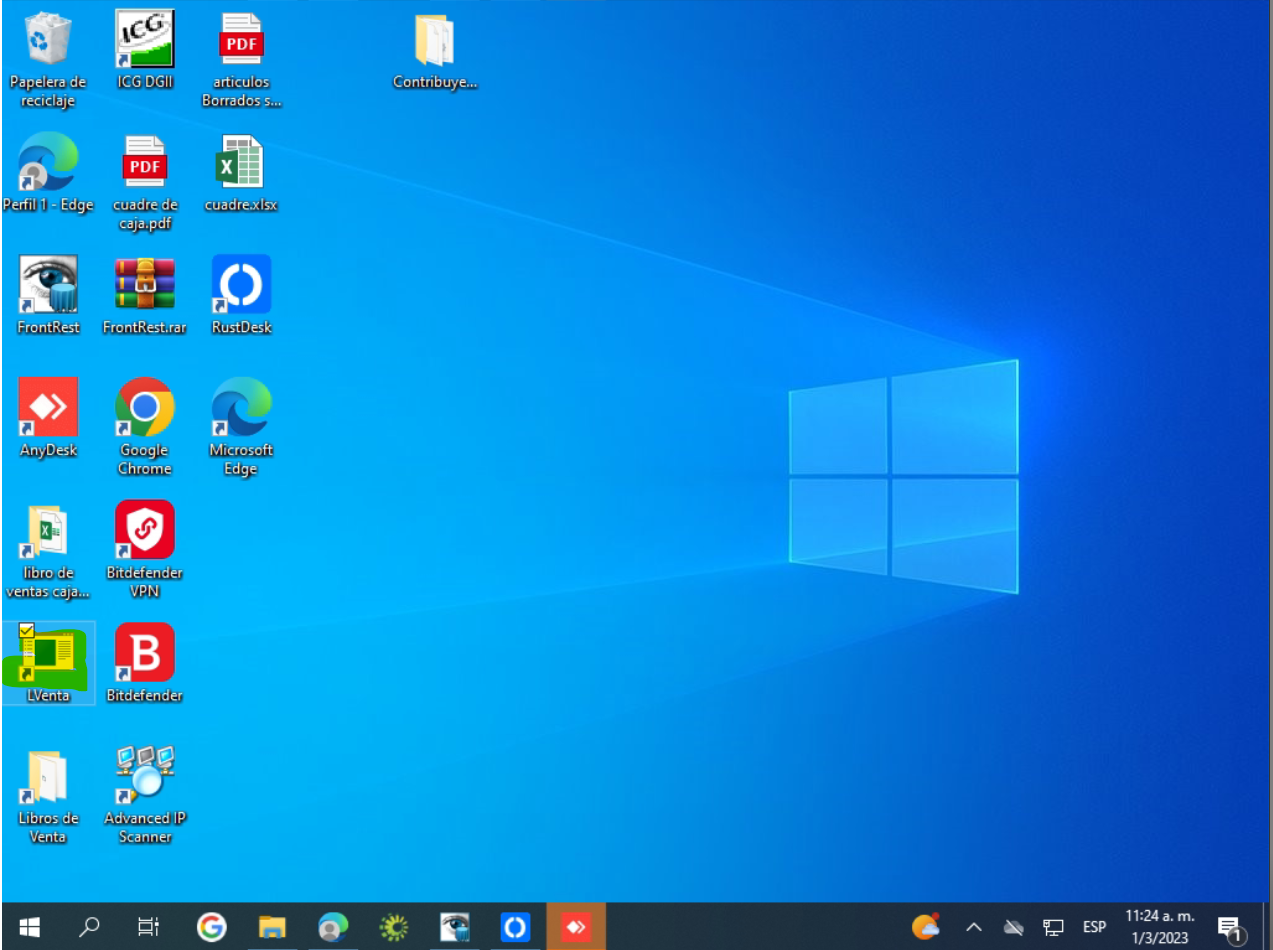Open FrontRest eye icon in the taskbar
The image size is (1273, 950).
coord(455,928)
